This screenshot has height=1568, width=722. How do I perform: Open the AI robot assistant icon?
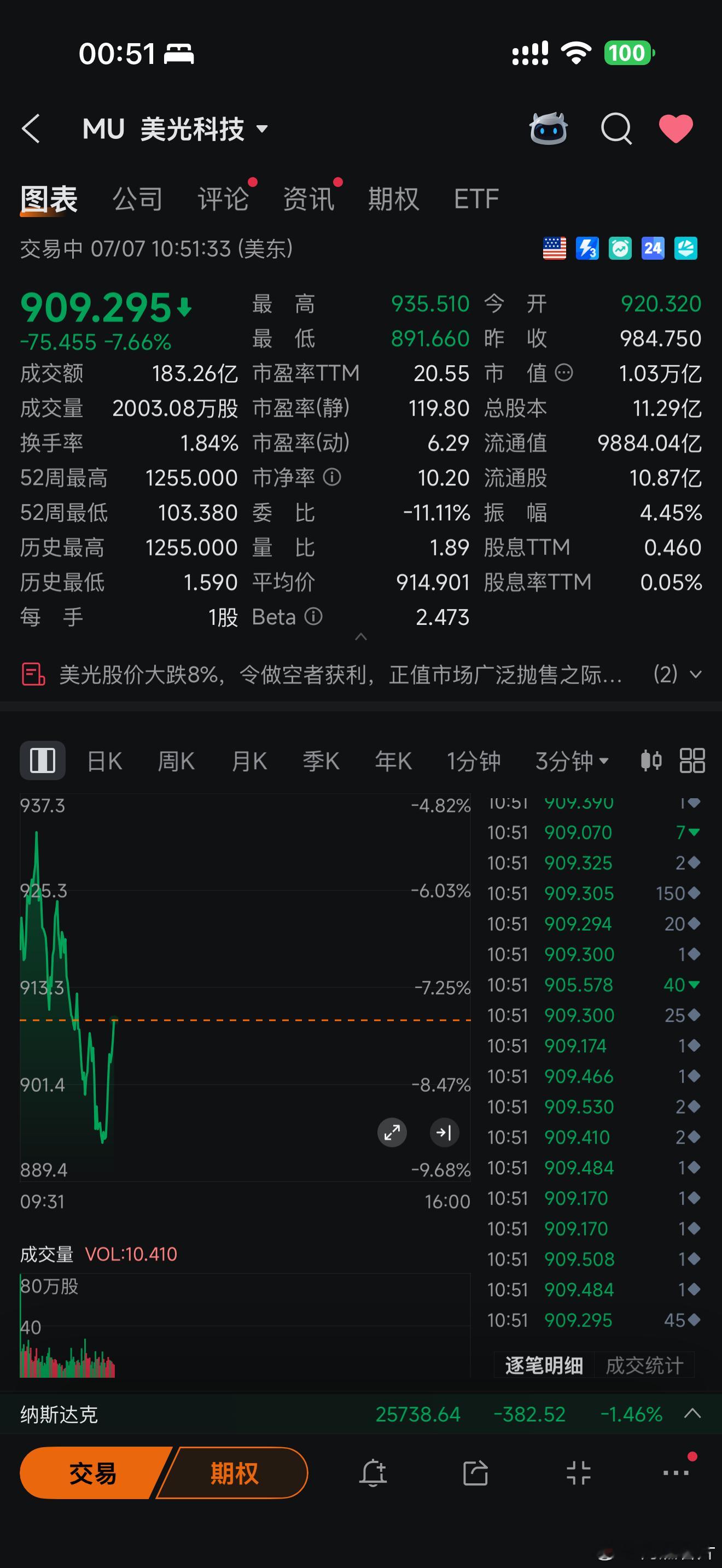click(548, 128)
